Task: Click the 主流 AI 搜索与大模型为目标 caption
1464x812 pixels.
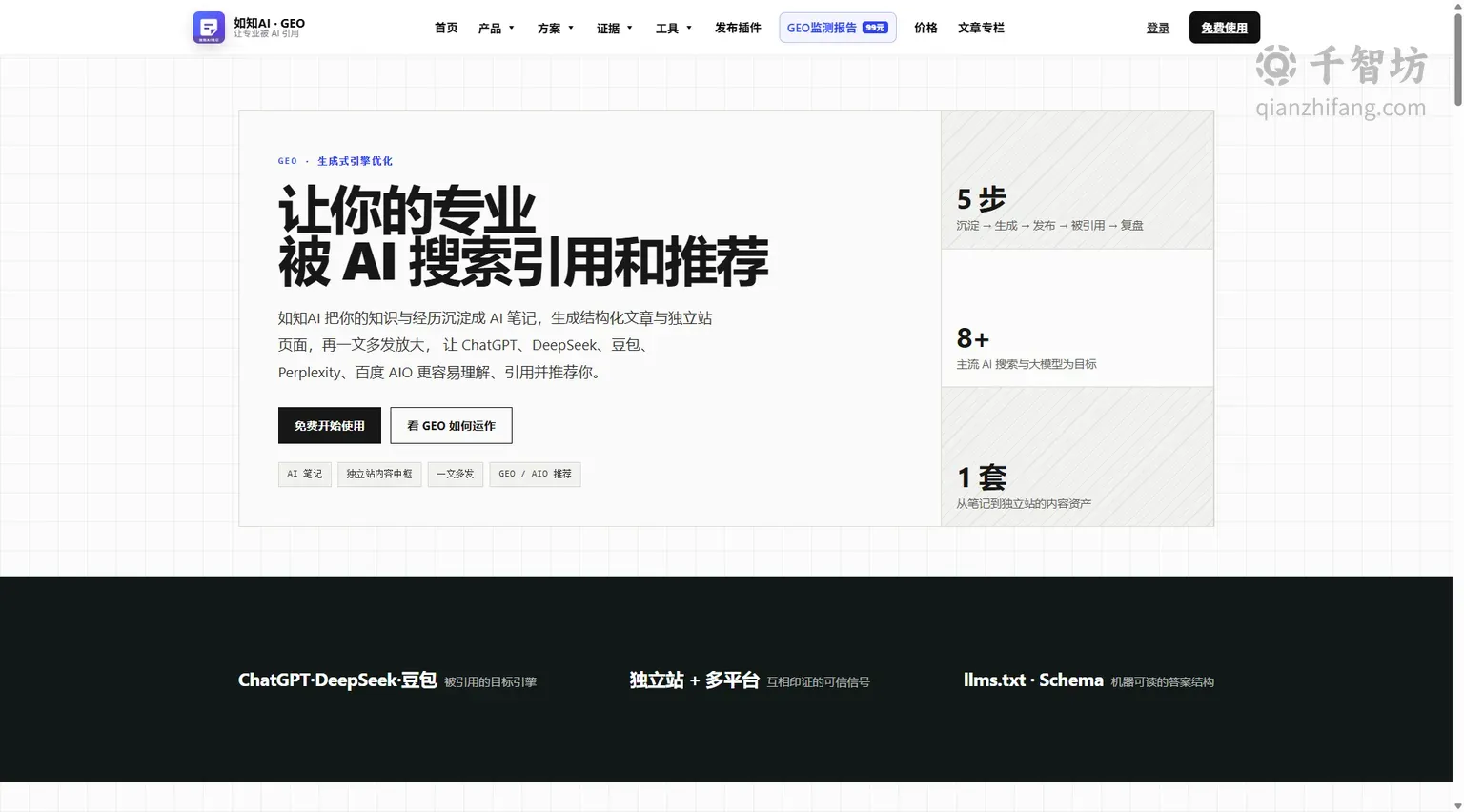Action: point(1027,364)
